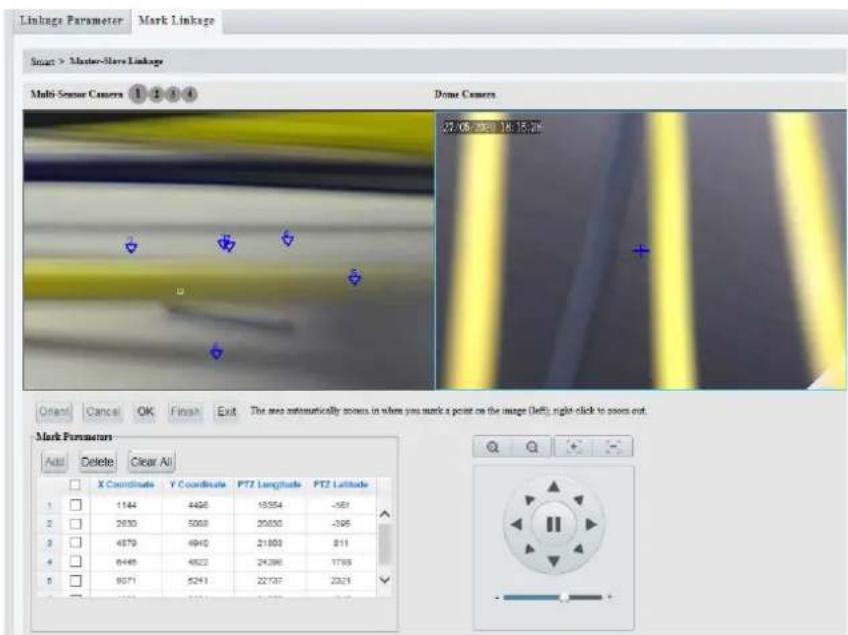This screenshot has width=848, height=635.
Task: Tilt dome camera up with PTZ arrow
Action: click(x=553, y=487)
